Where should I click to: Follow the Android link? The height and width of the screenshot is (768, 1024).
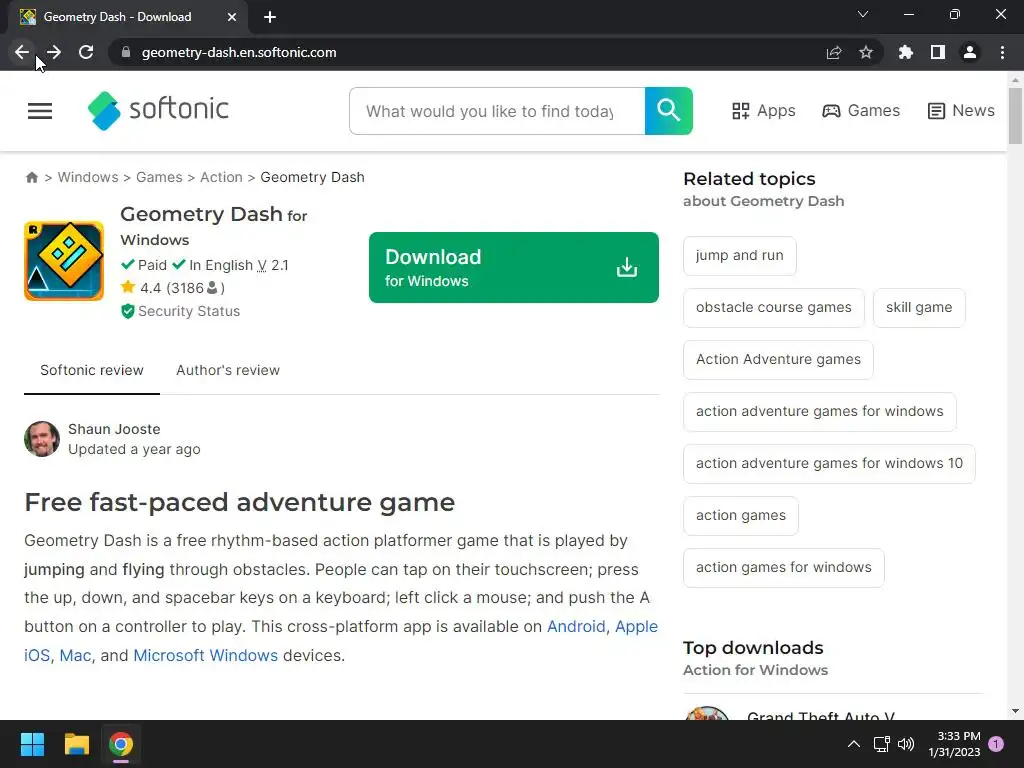coord(576,626)
